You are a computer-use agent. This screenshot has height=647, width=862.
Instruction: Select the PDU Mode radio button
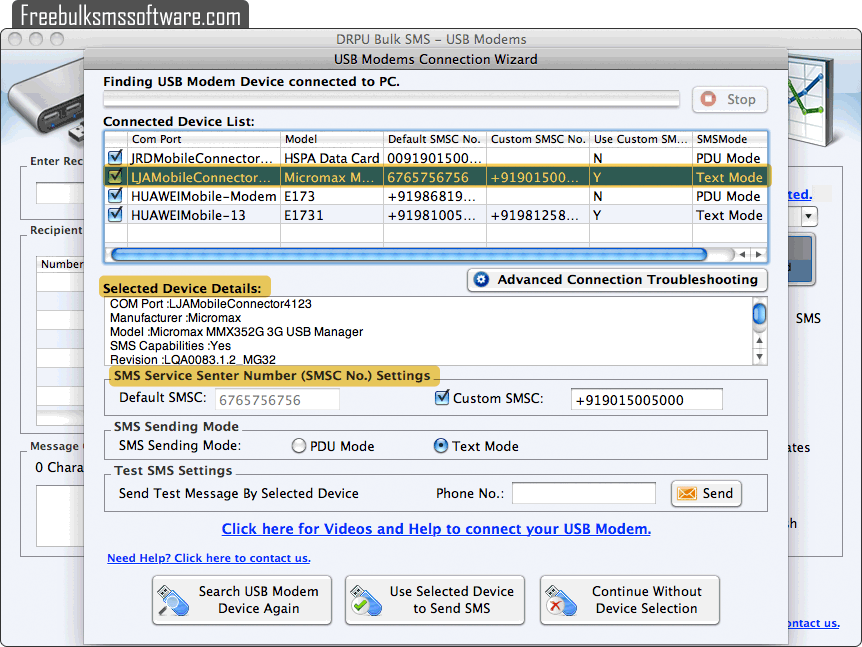click(299, 446)
